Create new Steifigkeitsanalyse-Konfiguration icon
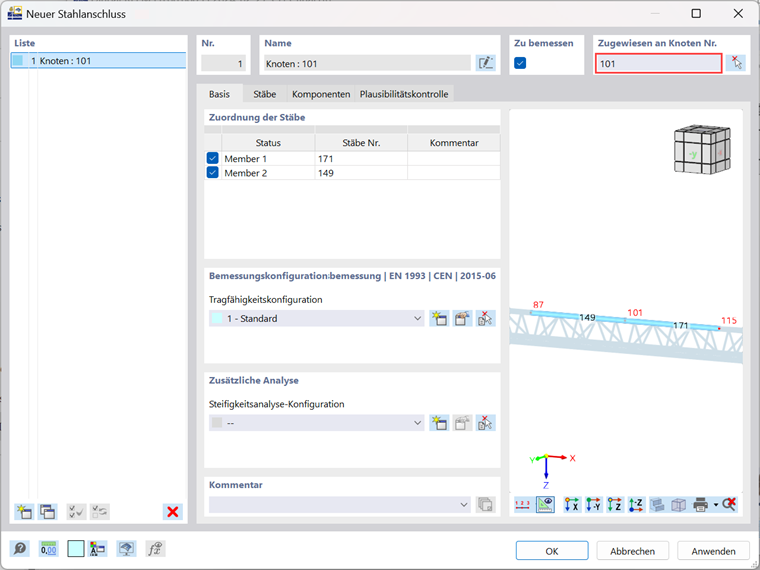 [x=439, y=423]
